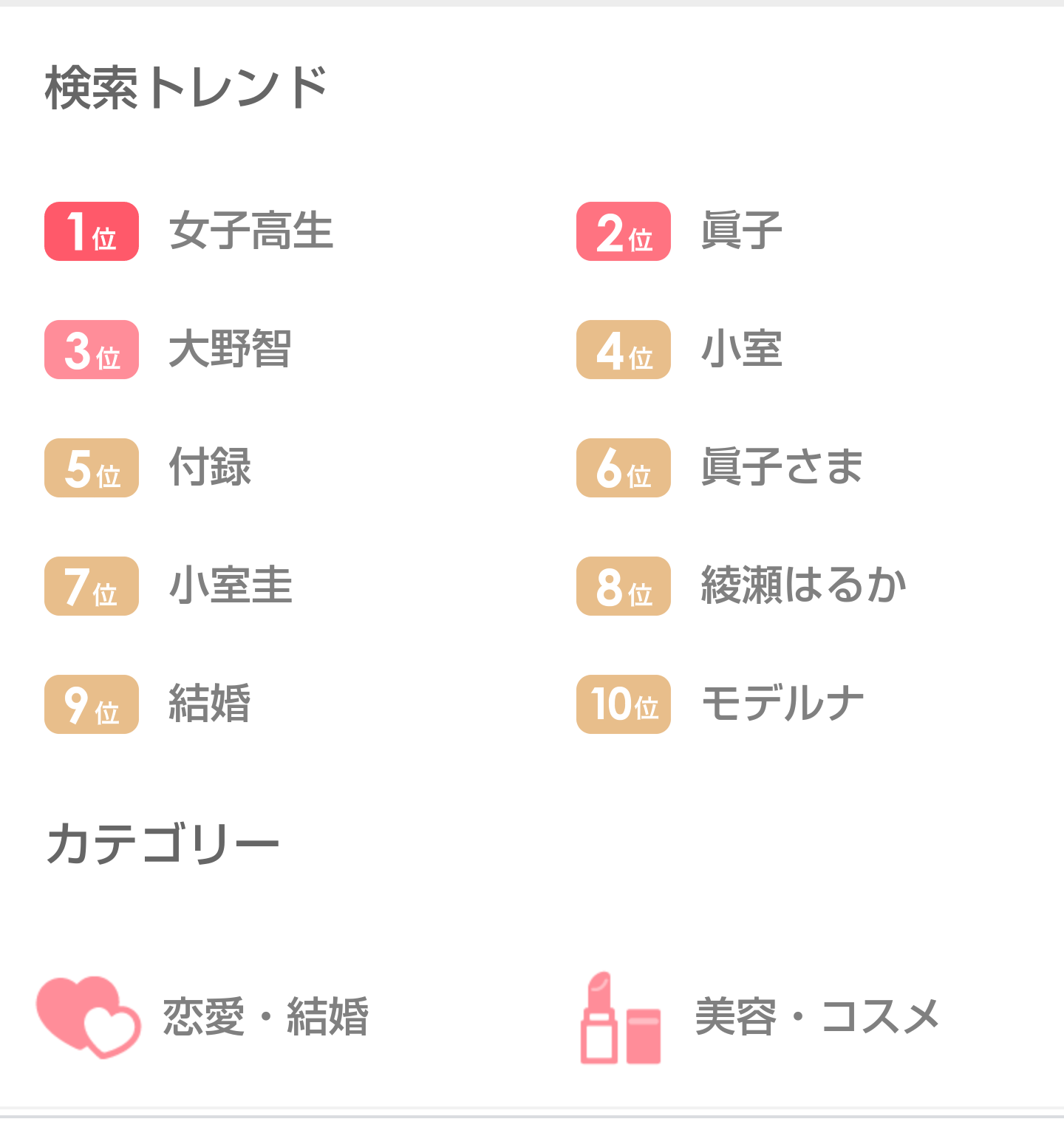The height and width of the screenshot is (1136, 1064).
Task: Tap the 5位 rank badge
Action: (x=92, y=468)
